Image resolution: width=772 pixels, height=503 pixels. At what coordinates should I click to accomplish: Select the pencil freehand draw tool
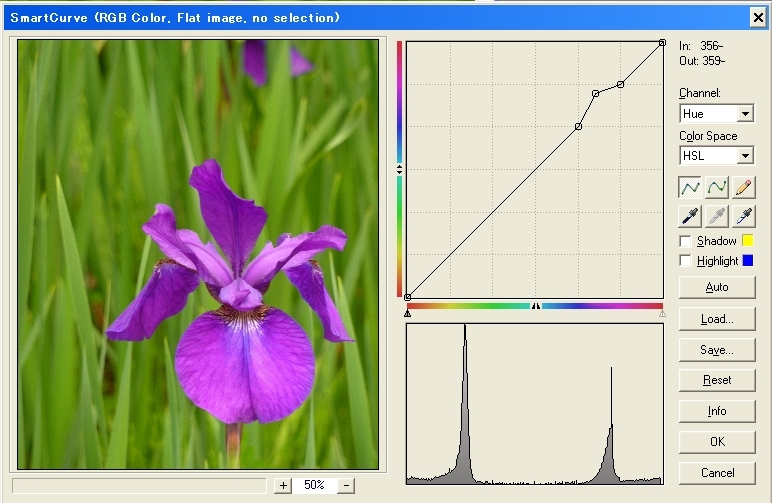(743, 187)
